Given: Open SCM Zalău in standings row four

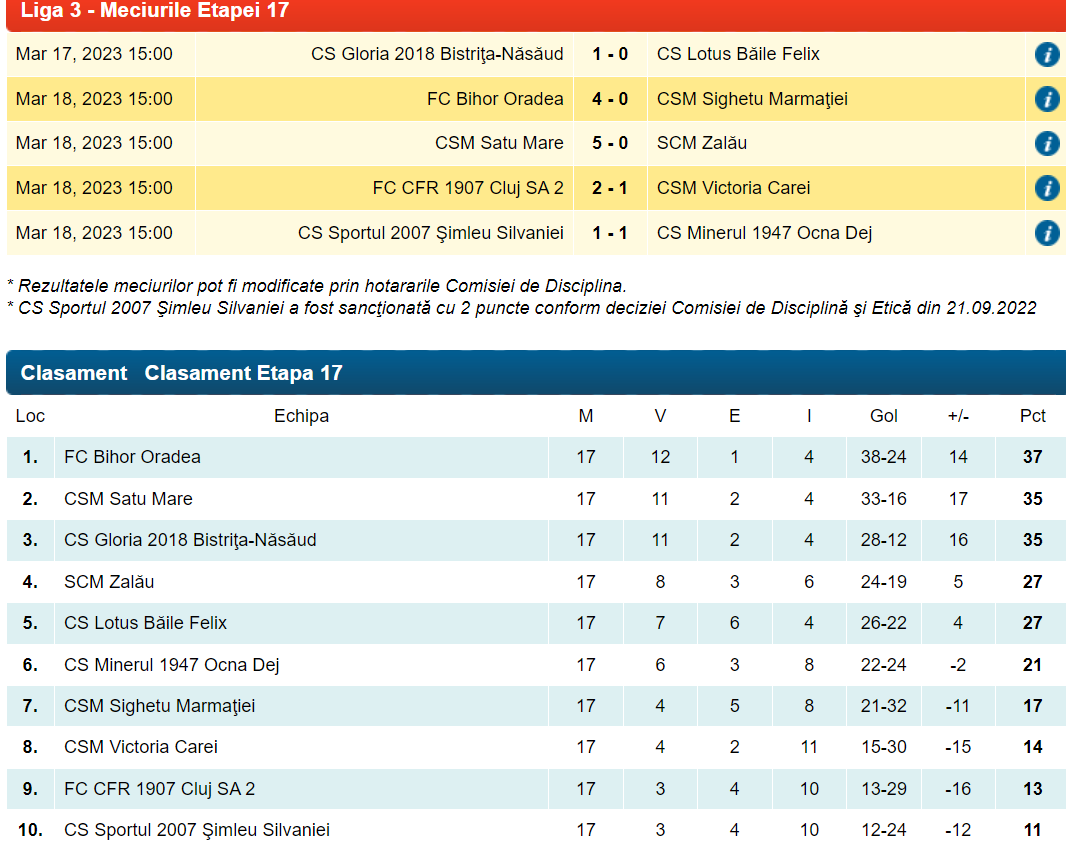Looking at the screenshot, I should (109, 582).
